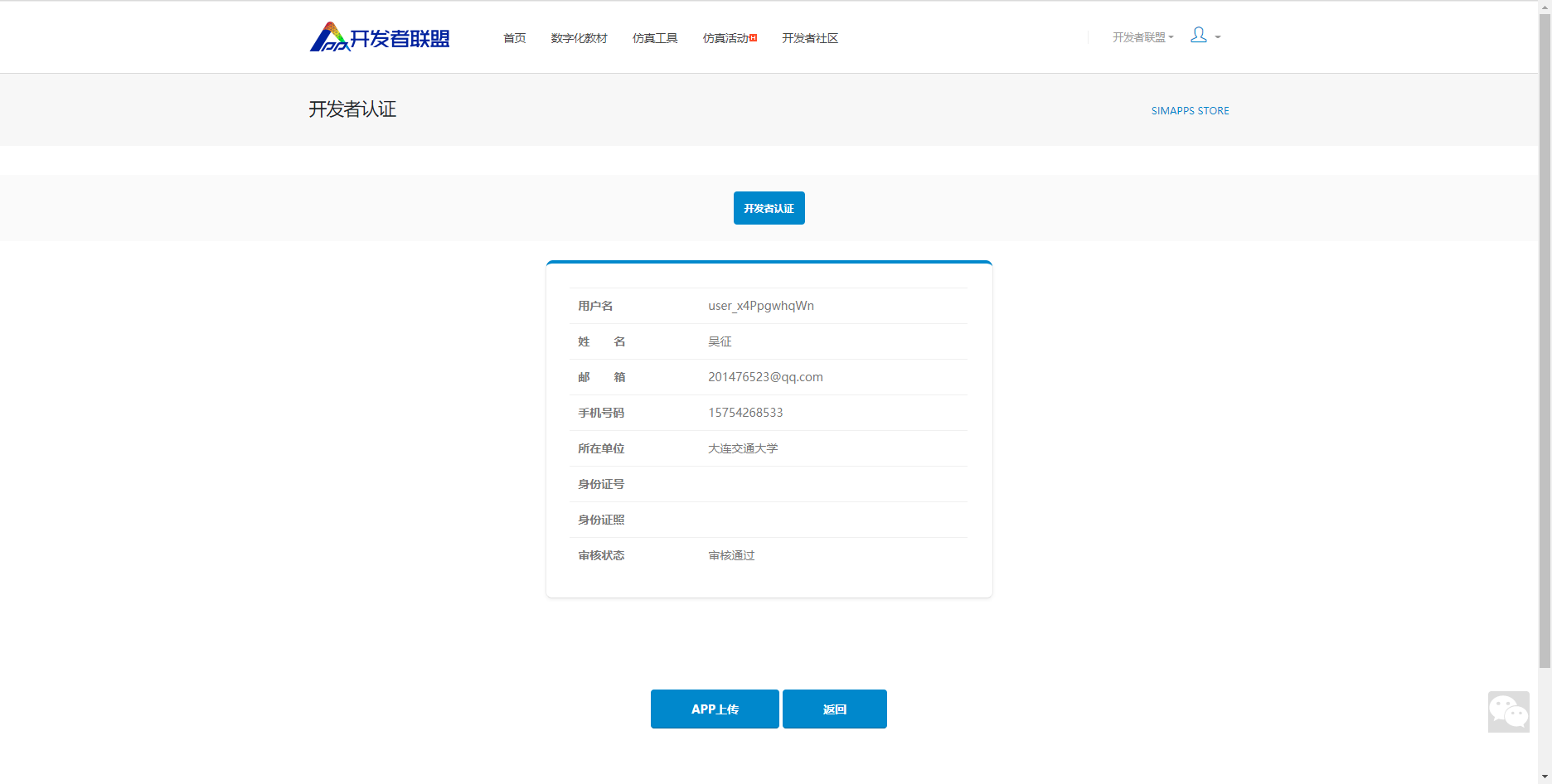Open the user account icon menu

click(x=1198, y=35)
